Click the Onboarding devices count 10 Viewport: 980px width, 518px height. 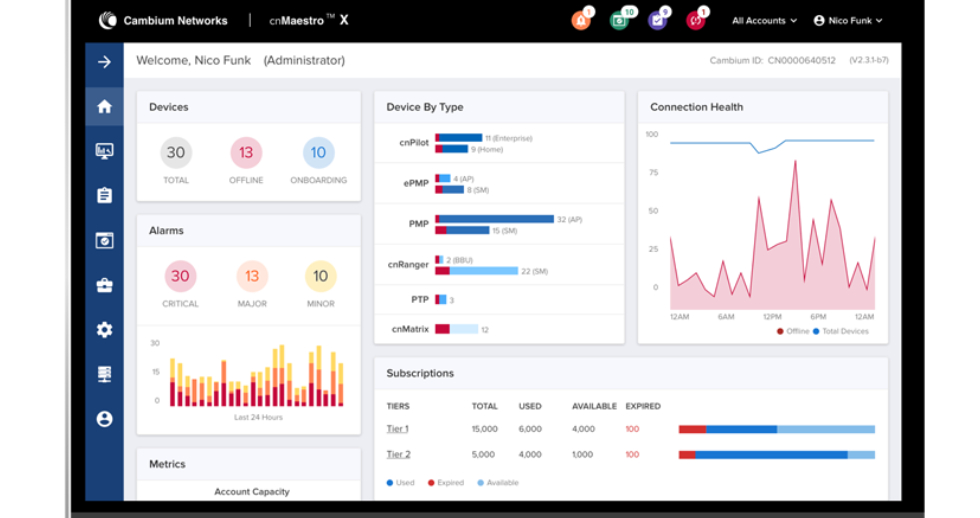coord(319,152)
